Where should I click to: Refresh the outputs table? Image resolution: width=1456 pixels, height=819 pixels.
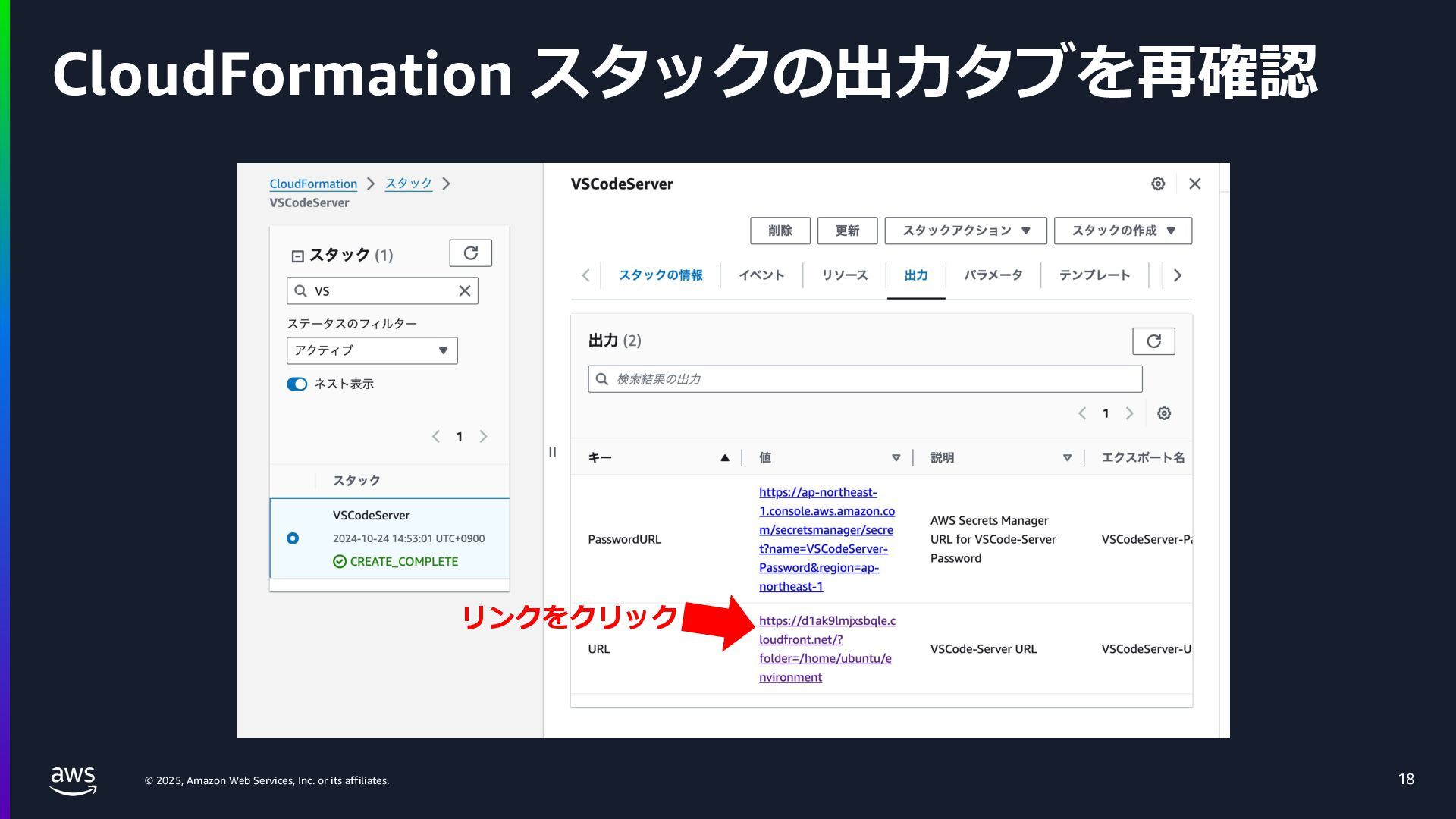click(1153, 341)
